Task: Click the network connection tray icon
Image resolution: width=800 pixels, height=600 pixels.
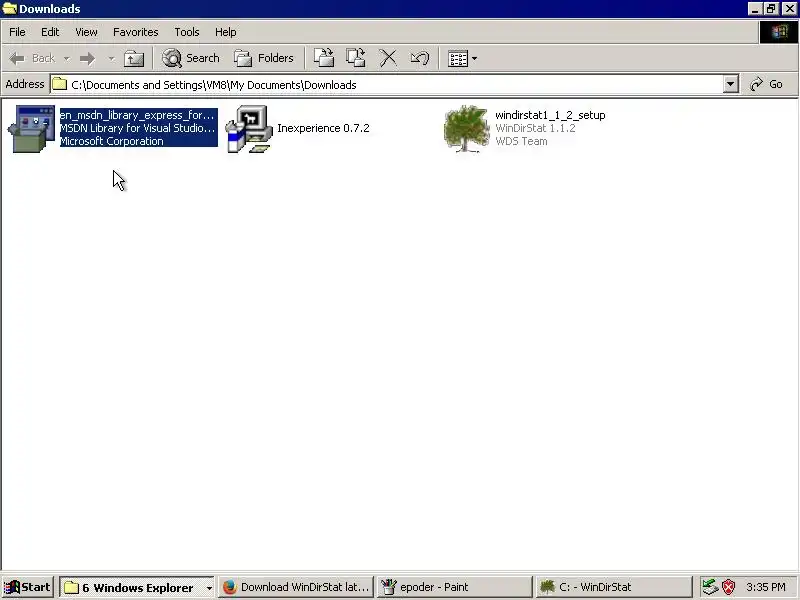Action: pyautogui.click(x=710, y=587)
